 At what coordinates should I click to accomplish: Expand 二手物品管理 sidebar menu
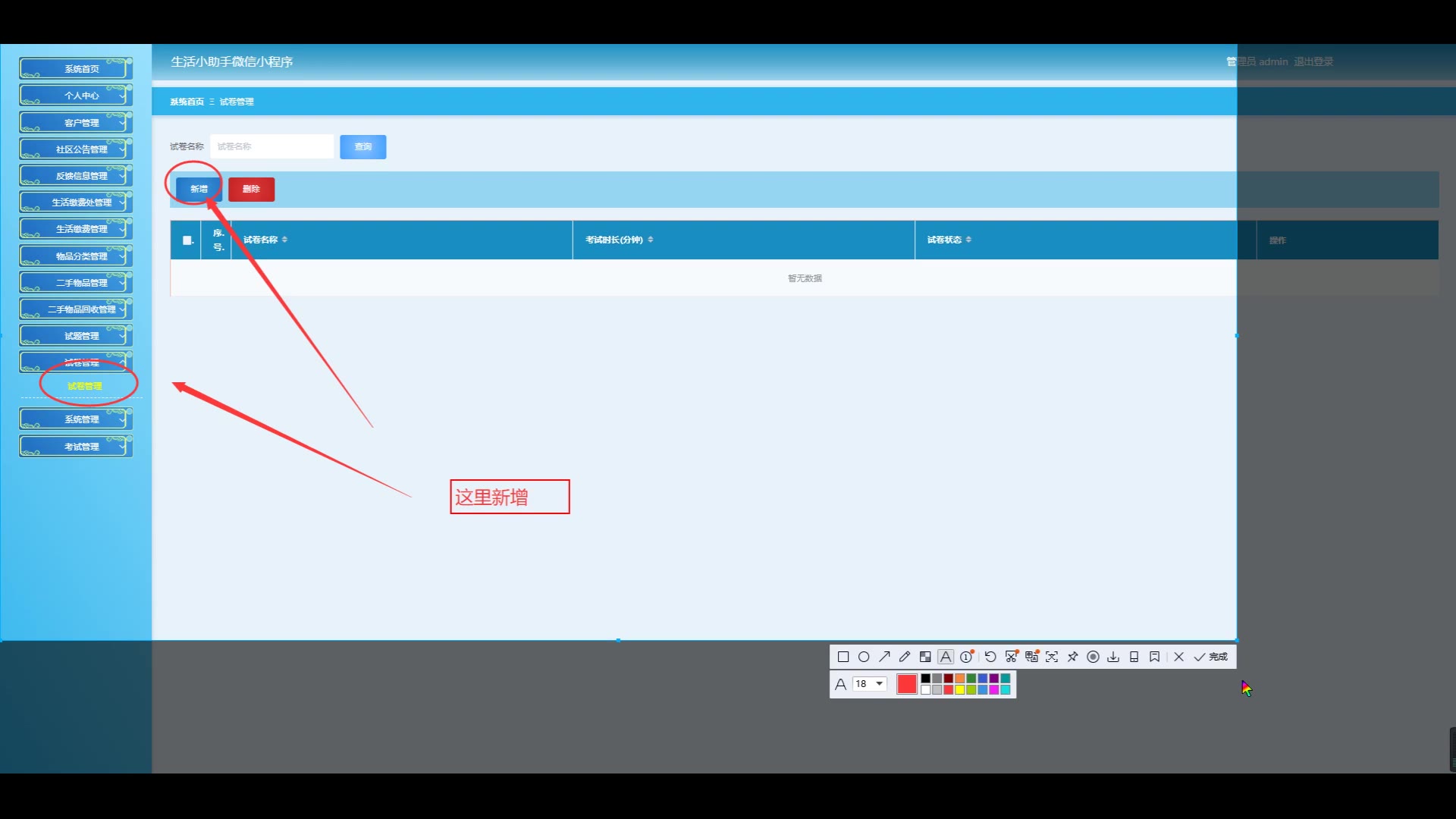[x=76, y=283]
